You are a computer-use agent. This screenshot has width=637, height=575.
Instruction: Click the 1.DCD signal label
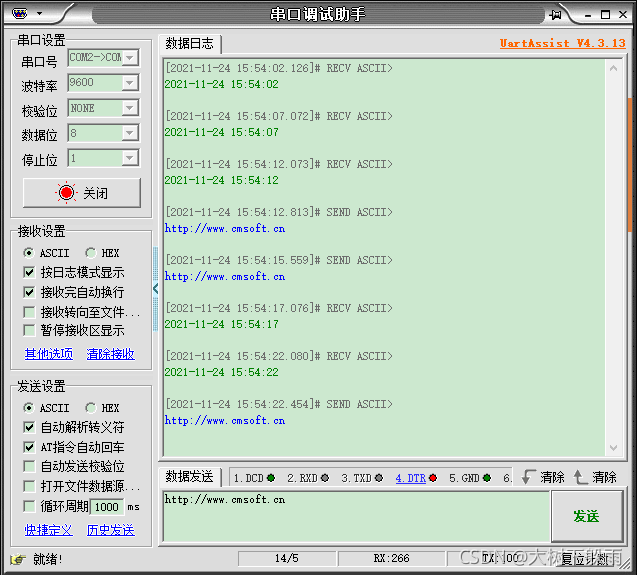tap(249, 478)
